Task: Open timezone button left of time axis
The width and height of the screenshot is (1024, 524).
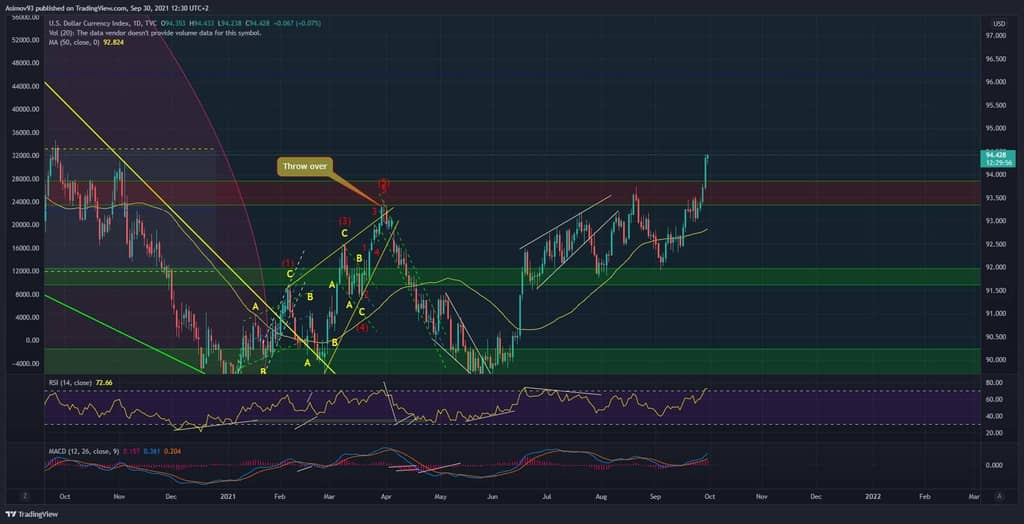Action: coord(24,497)
